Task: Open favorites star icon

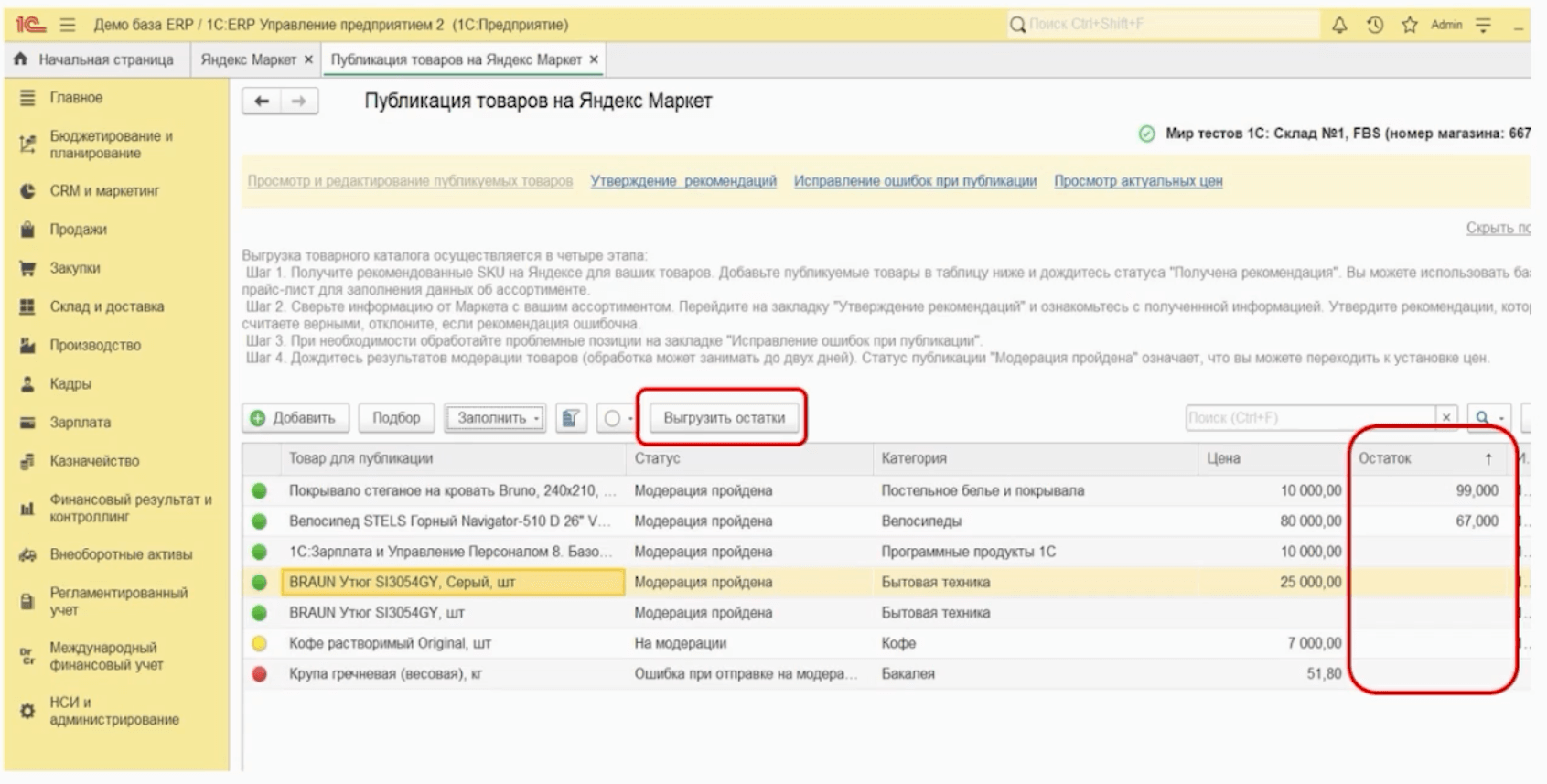Action: click(1410, 25)
